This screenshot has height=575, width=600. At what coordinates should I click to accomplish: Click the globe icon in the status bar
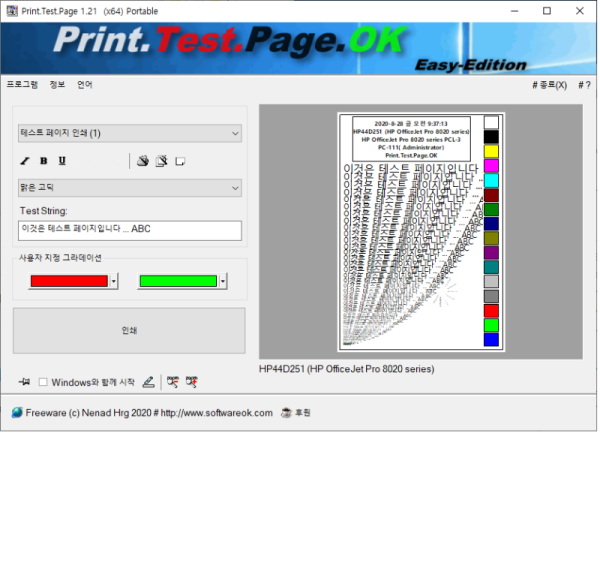(17, 413)
